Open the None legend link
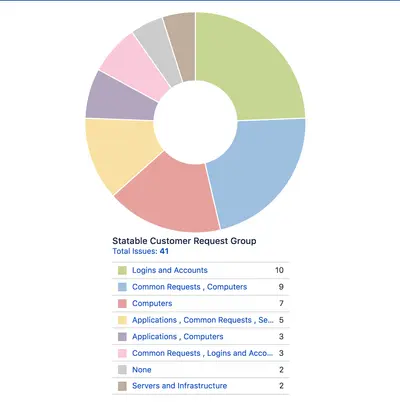Image resolution: width=400 pixels, height=402 pixels. tap(142, 370)
